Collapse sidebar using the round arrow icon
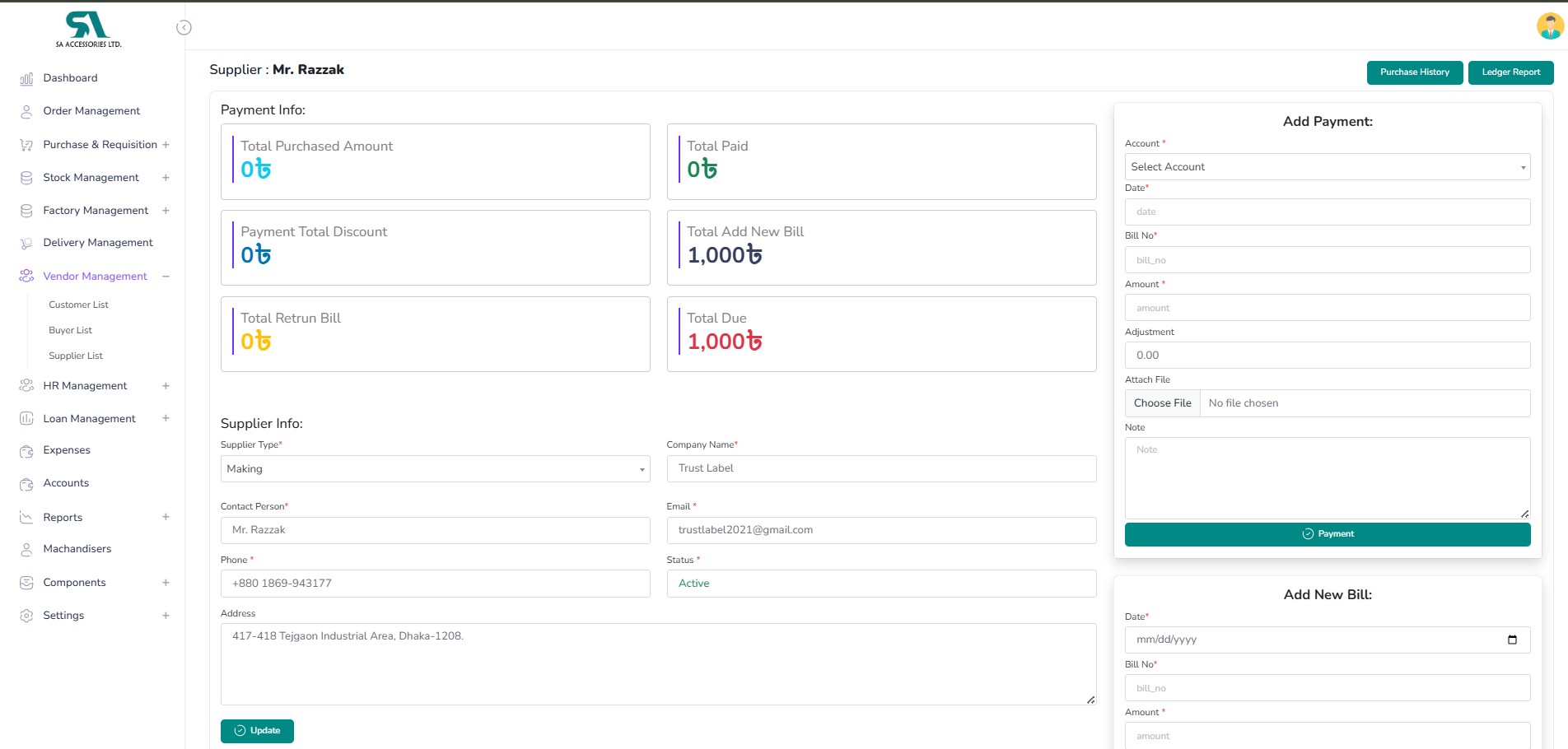1568x749 pixels. click(x=184, y=28)
